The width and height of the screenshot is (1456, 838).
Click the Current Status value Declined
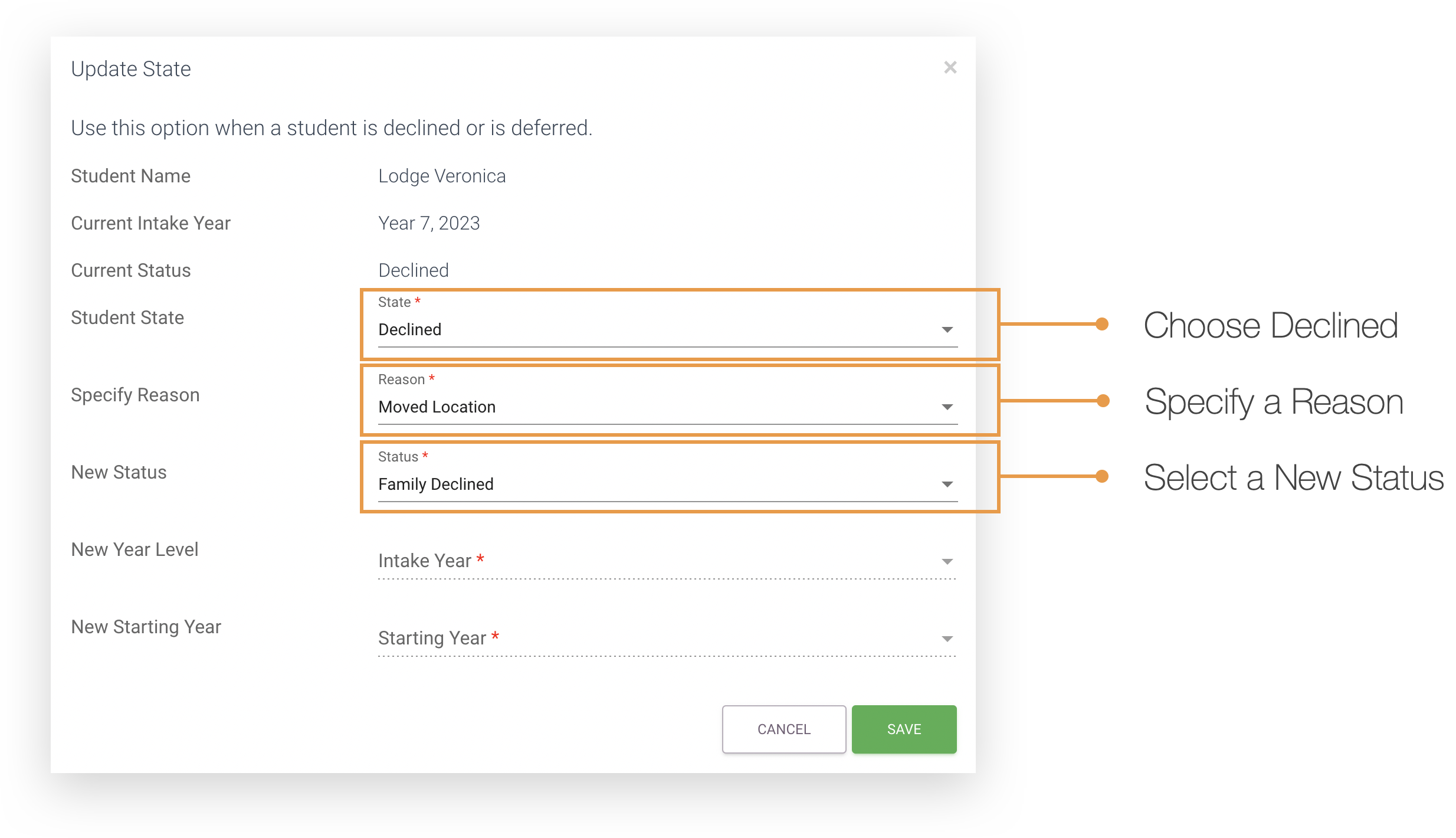tap(414, 271)
